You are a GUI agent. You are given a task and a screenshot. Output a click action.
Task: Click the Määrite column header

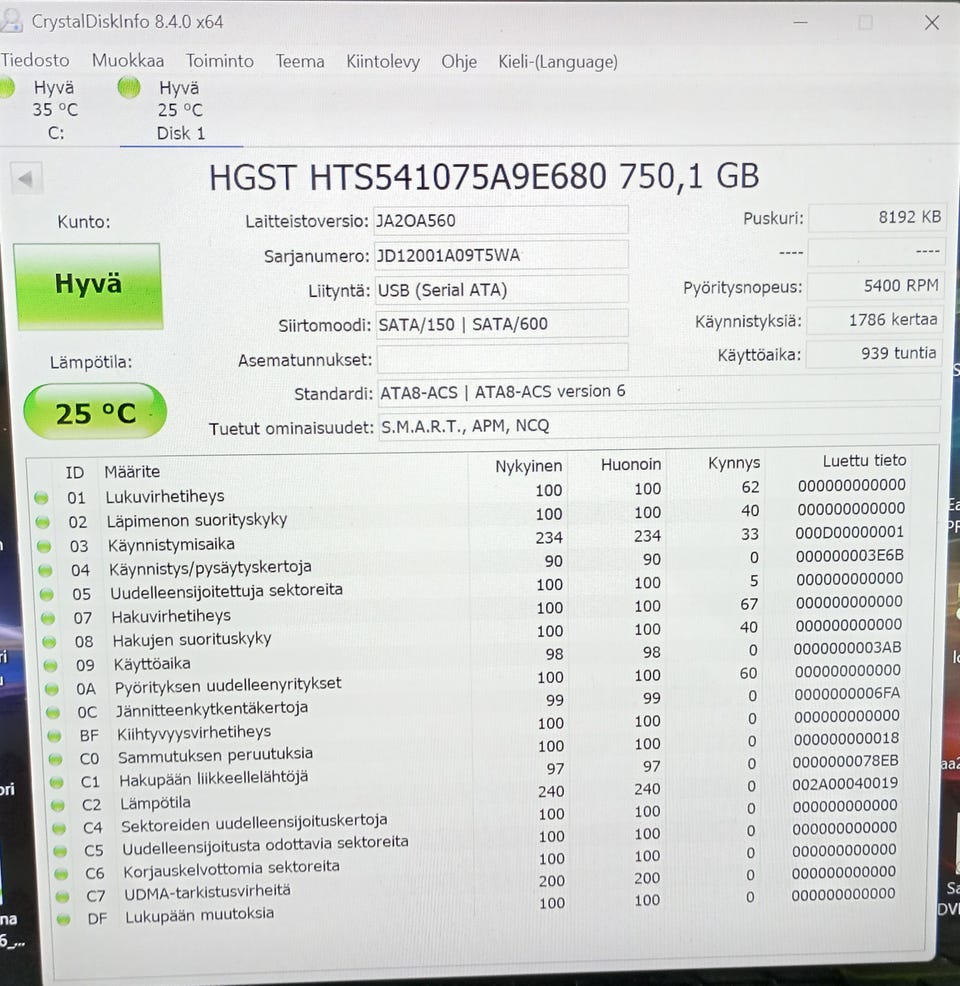(x=132, y=472)
